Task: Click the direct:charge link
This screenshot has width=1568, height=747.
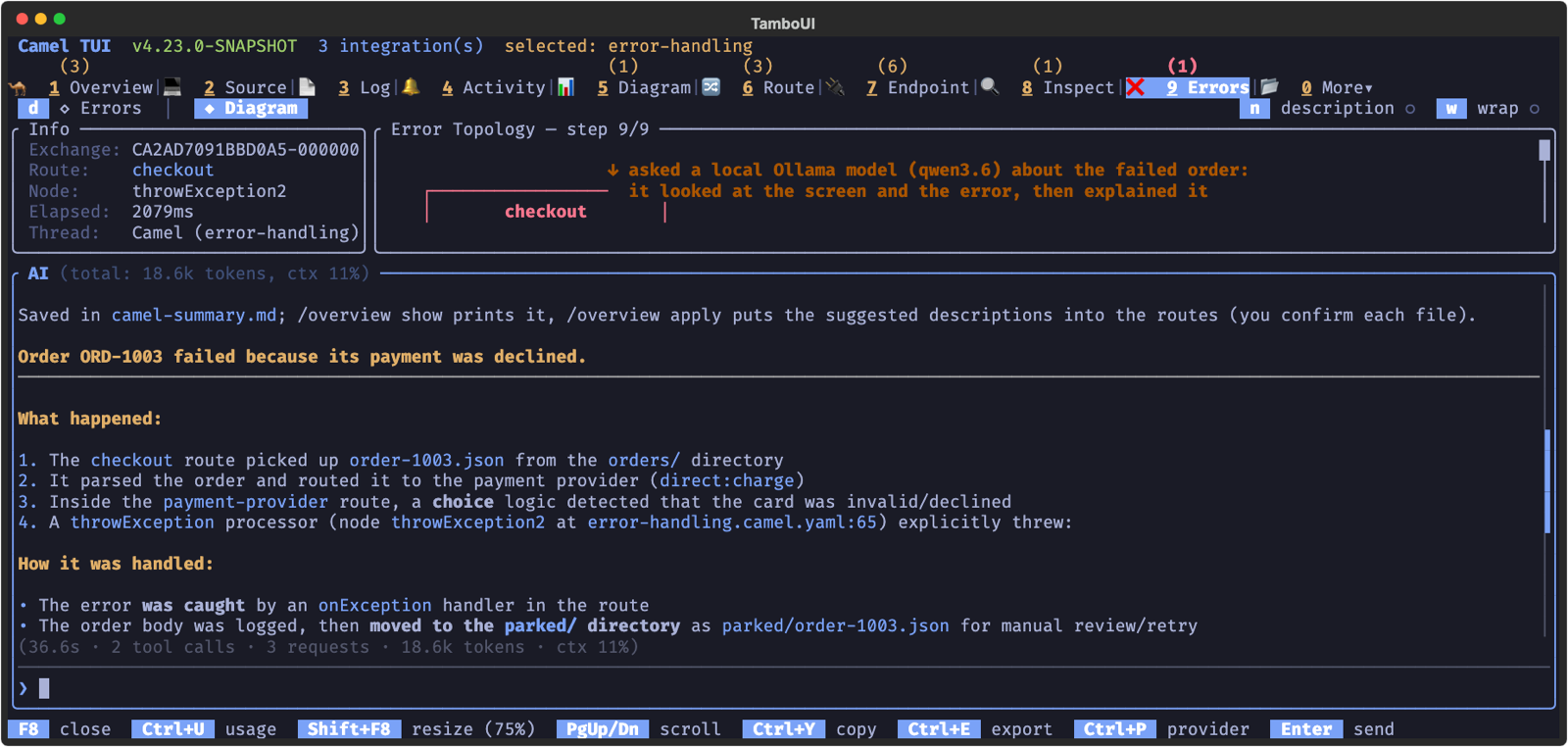Action: pyautogui.click(x=726, y=480)
